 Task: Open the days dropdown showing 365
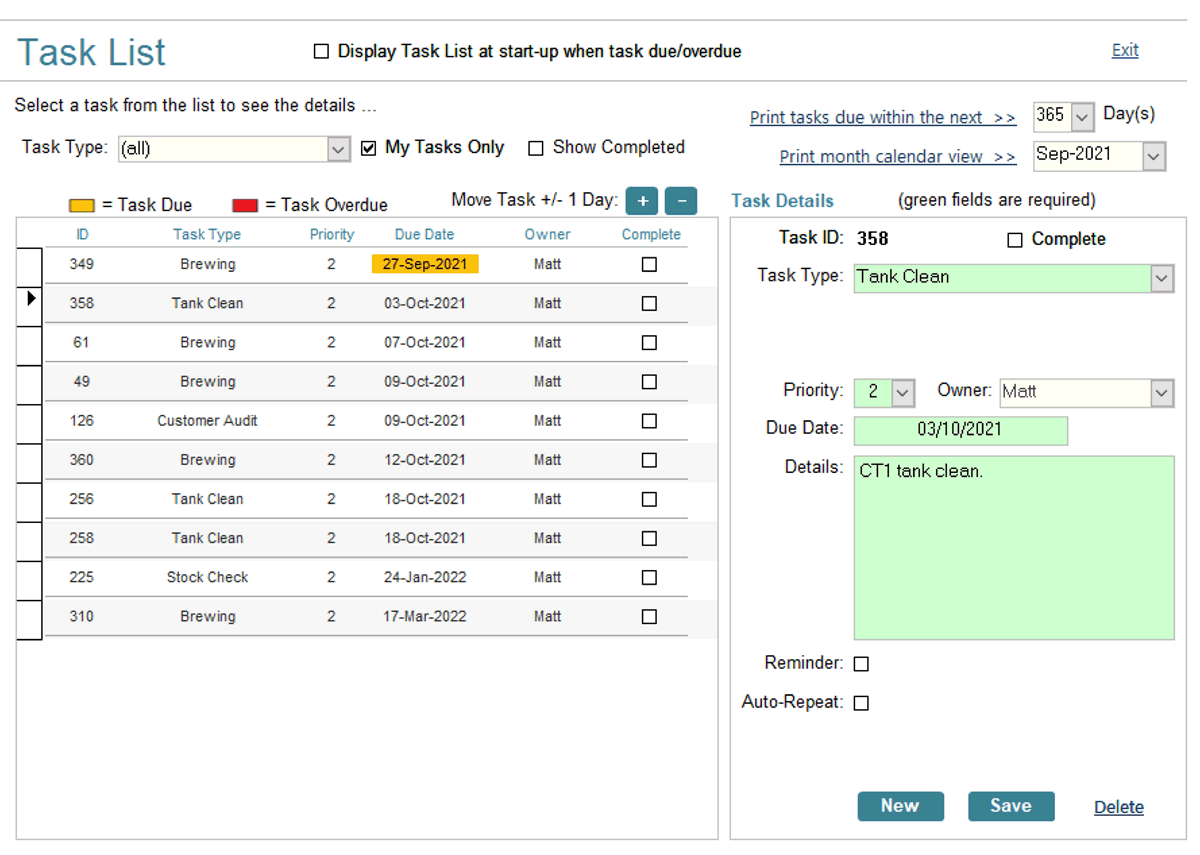pyautogui.click(x=1081, y=116)
